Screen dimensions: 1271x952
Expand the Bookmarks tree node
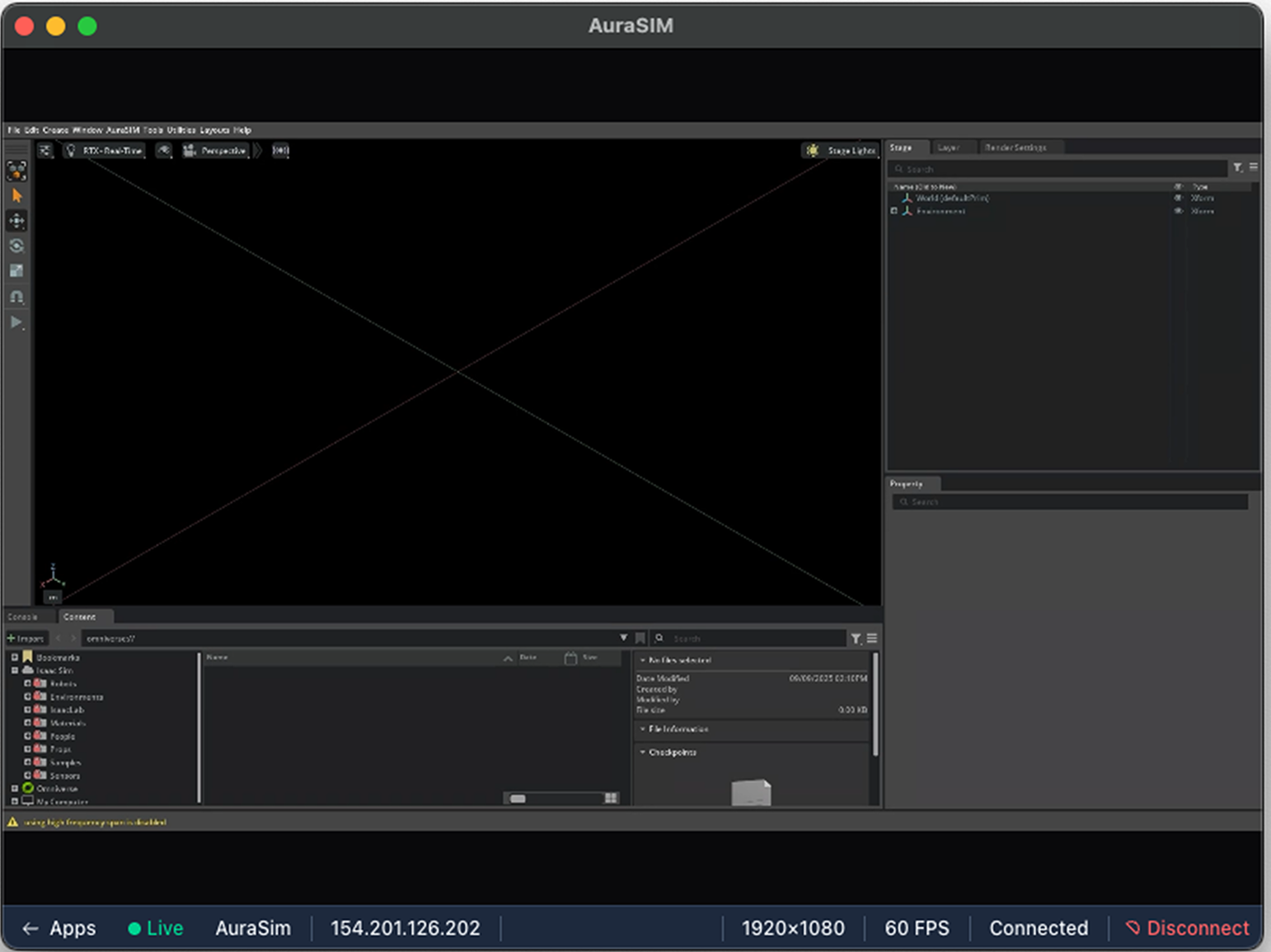15,658
